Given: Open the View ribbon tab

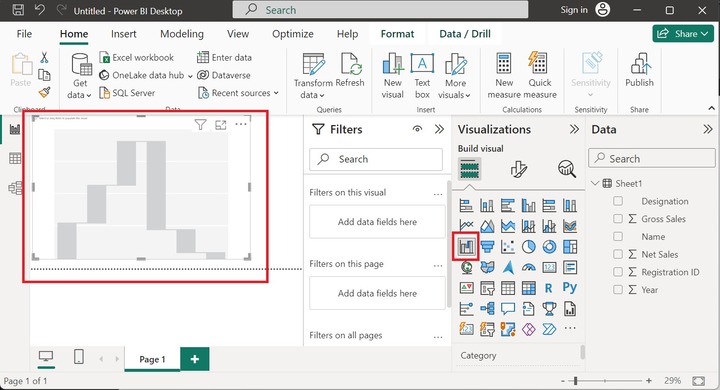Looking at the screenshot, I should pos(238,34).
